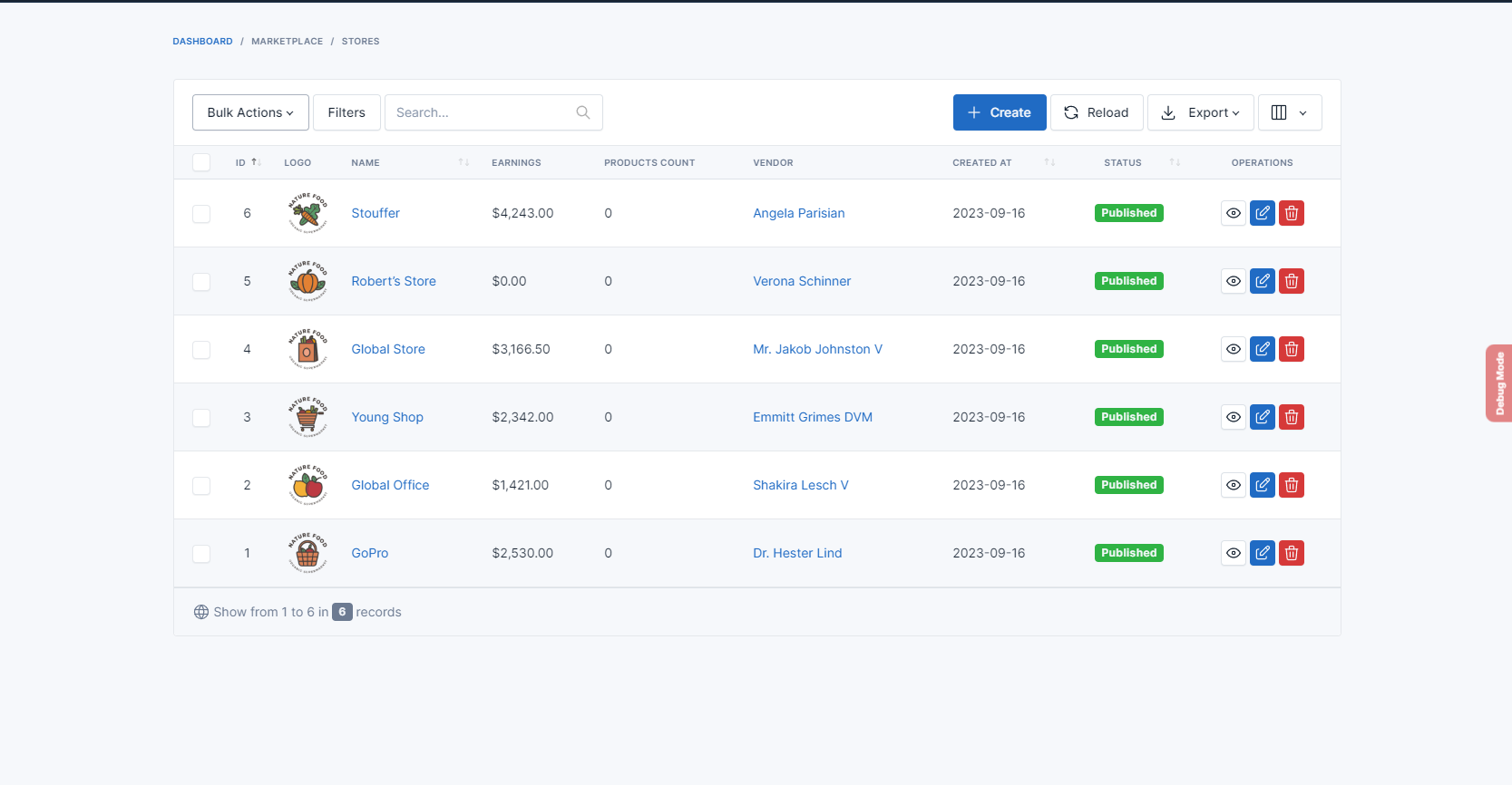Image resolution: width=1512 pixels, height=785 pixels.
Task: Click the 6 records count badge
Action: pos(342,612)
